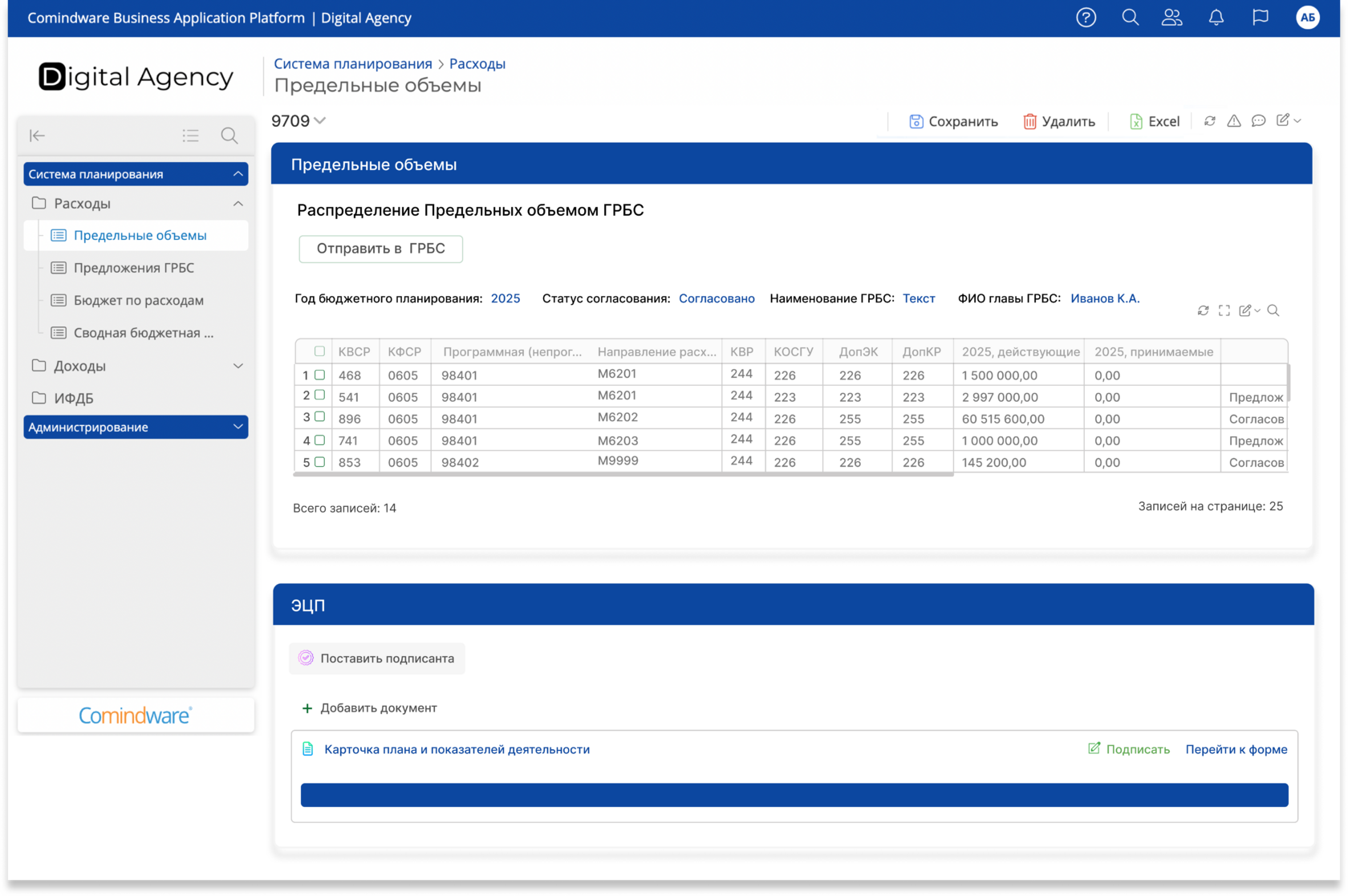
Task: Click the warning triangle toolbar icon
Action: pyautogui.click(x=1234, y=120)
